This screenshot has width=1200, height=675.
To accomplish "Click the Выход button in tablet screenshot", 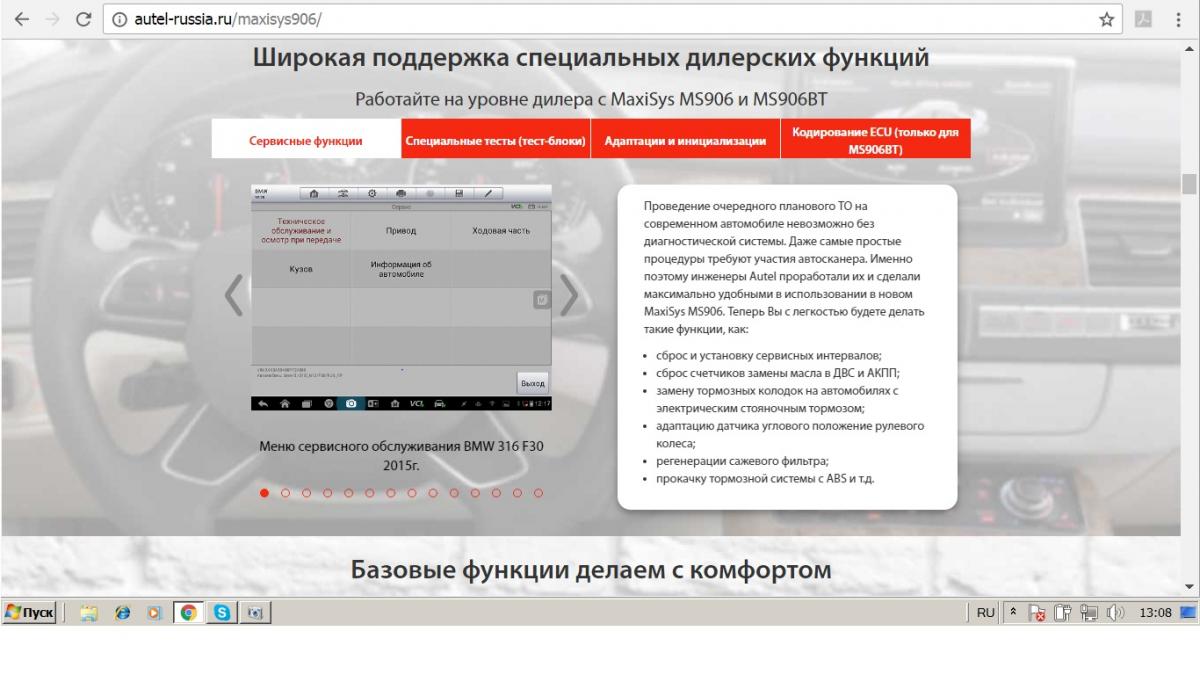I will coord(533,383).
